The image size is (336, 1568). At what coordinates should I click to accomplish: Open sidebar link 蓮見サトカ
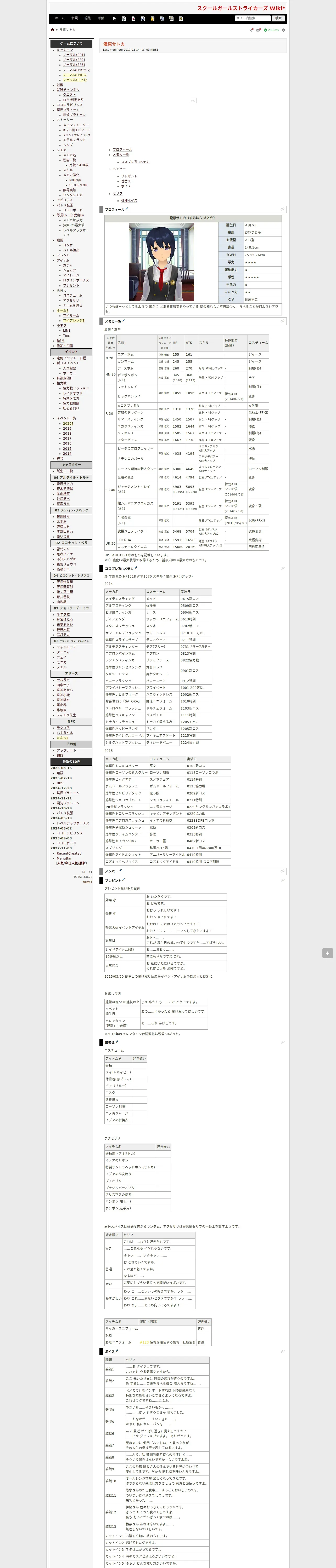click(x=65, y=484)
